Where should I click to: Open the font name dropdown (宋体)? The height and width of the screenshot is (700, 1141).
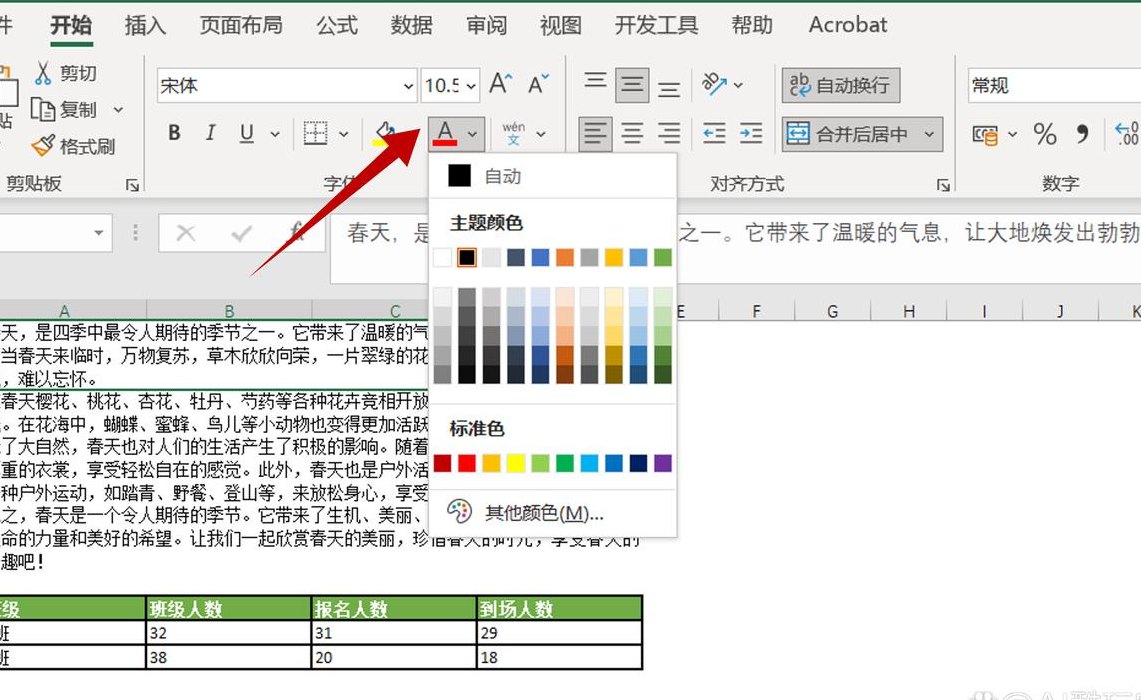[x=408, y=86]
